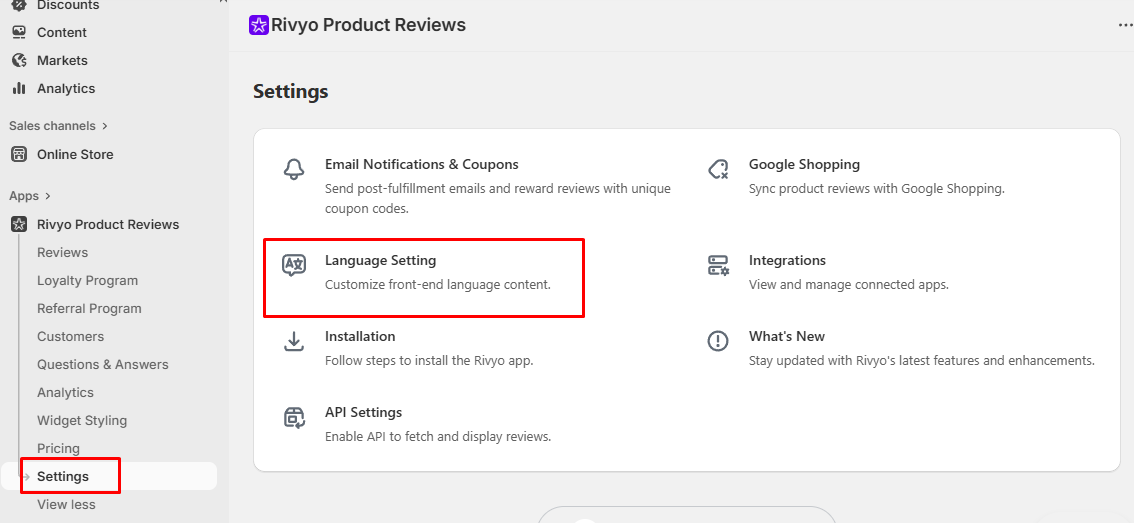Click the Analytics bar chart icon
The height and width of the screenshot is (523, 1134).
[19, 88]
